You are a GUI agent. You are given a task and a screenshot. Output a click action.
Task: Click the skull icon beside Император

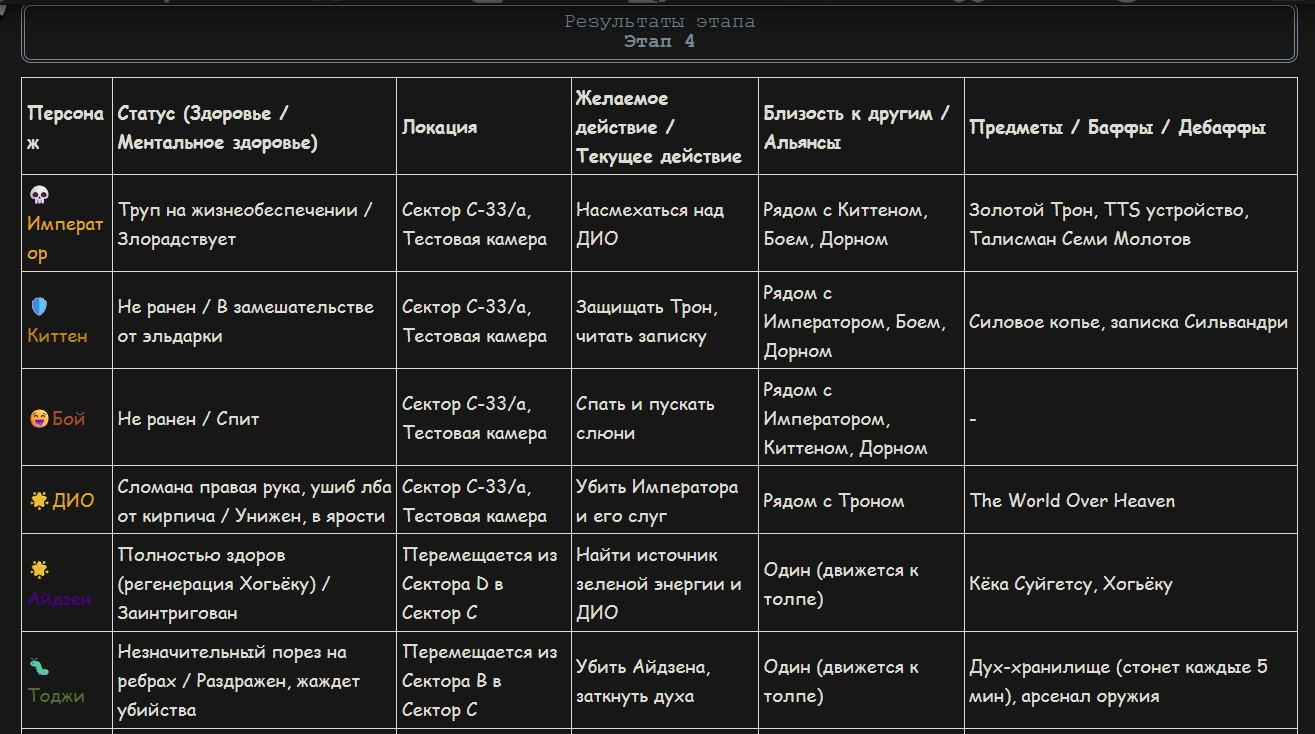[x=39, y=195]
